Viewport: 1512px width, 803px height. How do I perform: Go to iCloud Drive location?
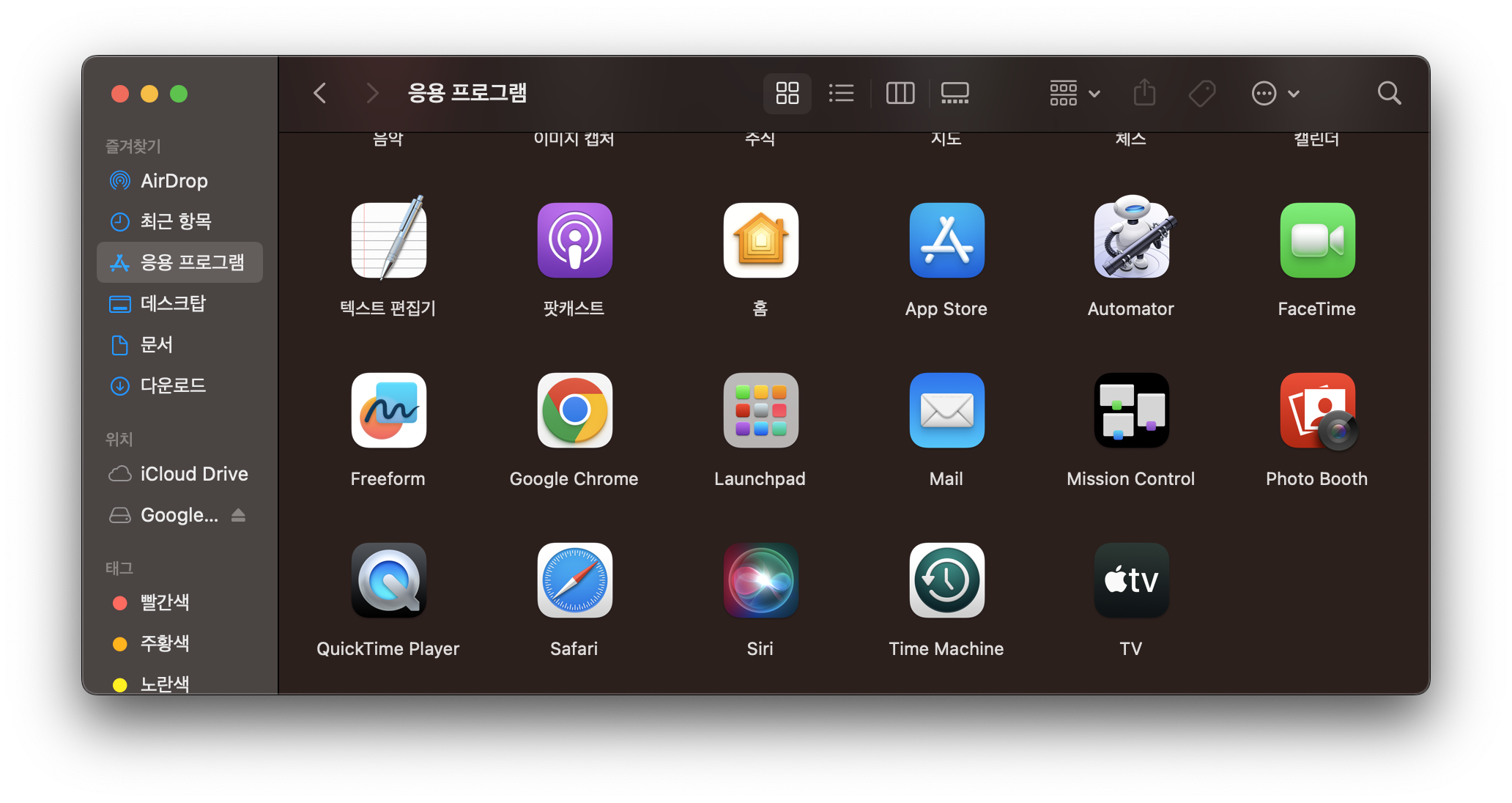pyautogui.click(x=193, y=474)
